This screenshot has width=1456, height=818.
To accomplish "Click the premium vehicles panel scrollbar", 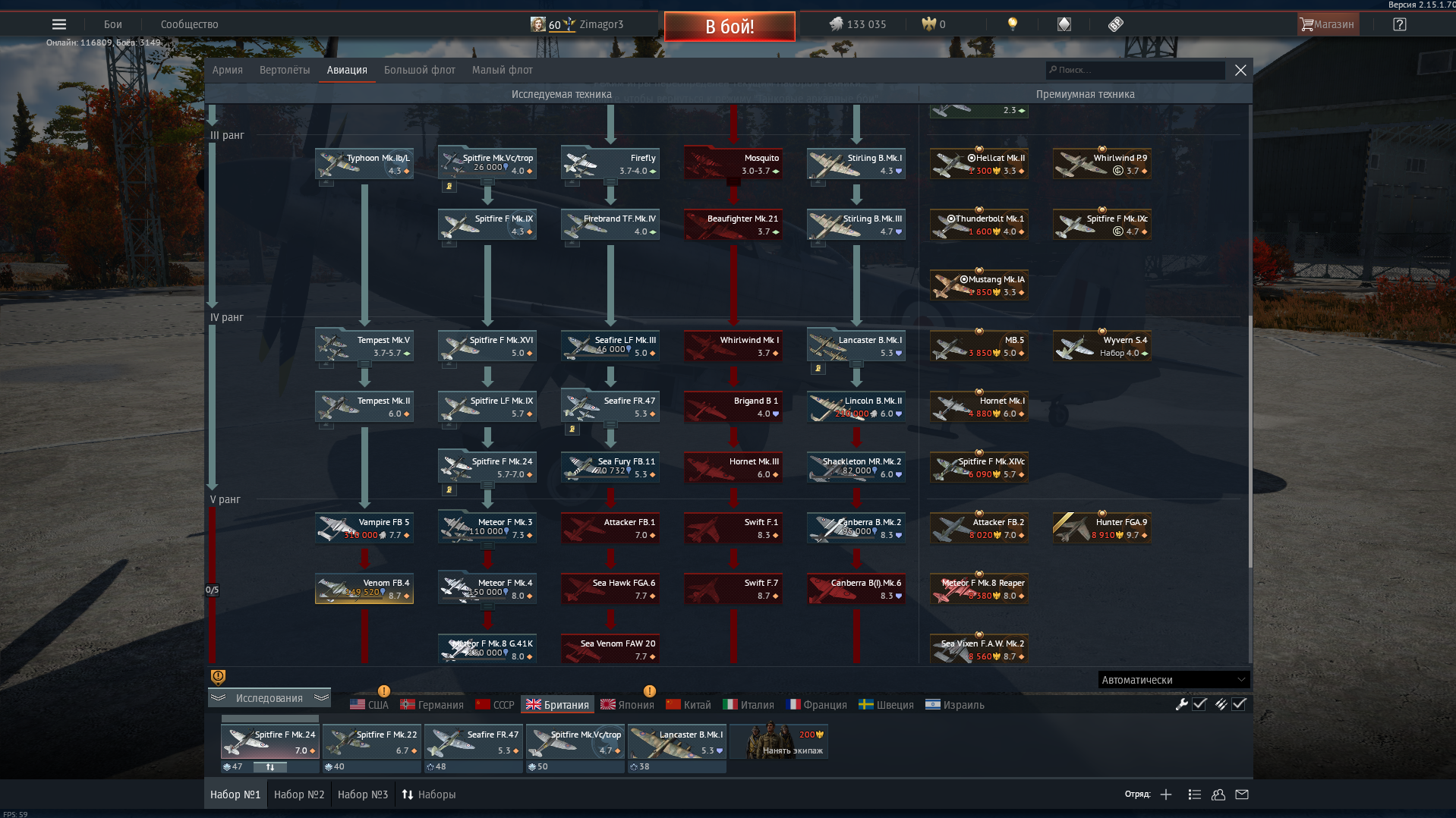I will pyautogui.click(x=1250, y=440).
